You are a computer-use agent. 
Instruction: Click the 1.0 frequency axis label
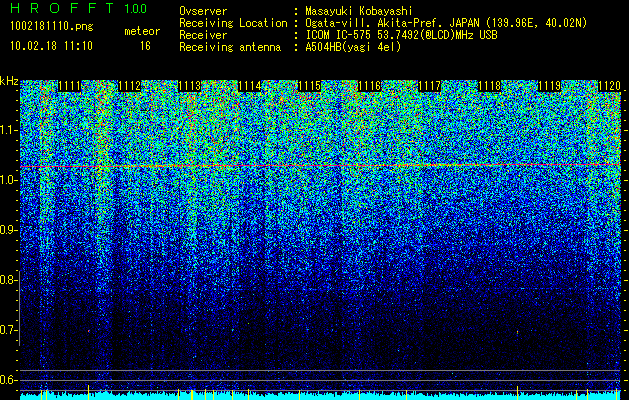point(7,181)
